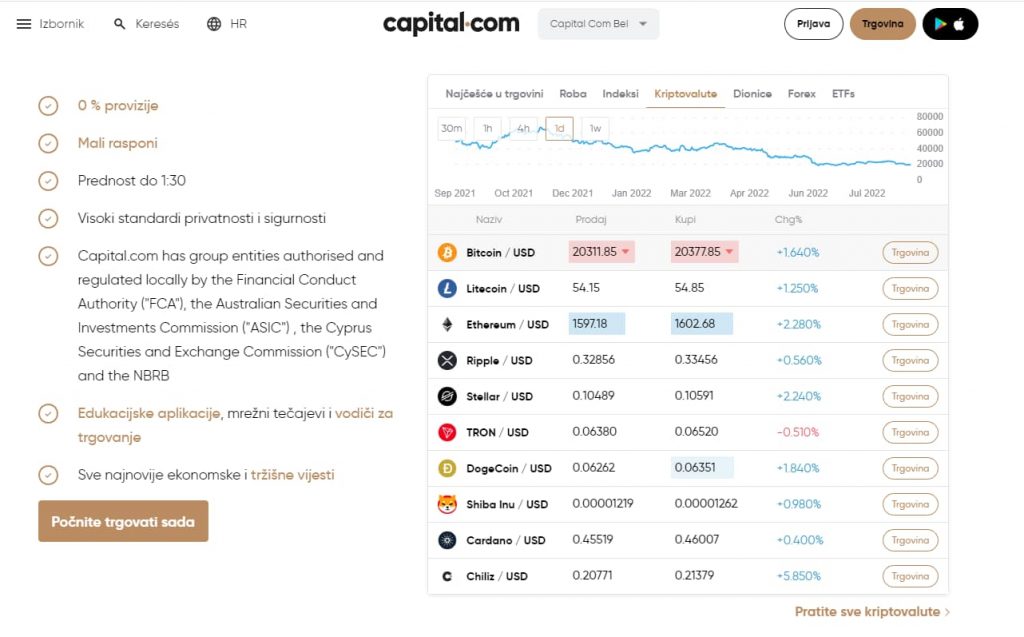Select the 1w chart interval
Viewport: 1024px width, 637px height.
click(x=594, y=128)
